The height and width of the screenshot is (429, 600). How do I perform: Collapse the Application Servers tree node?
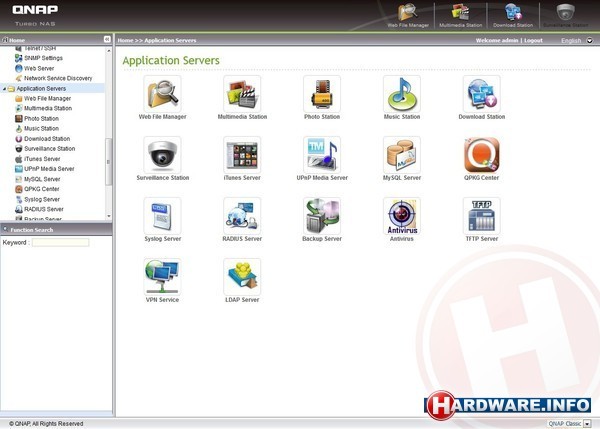pyautogui.click(x=4, y=89)
